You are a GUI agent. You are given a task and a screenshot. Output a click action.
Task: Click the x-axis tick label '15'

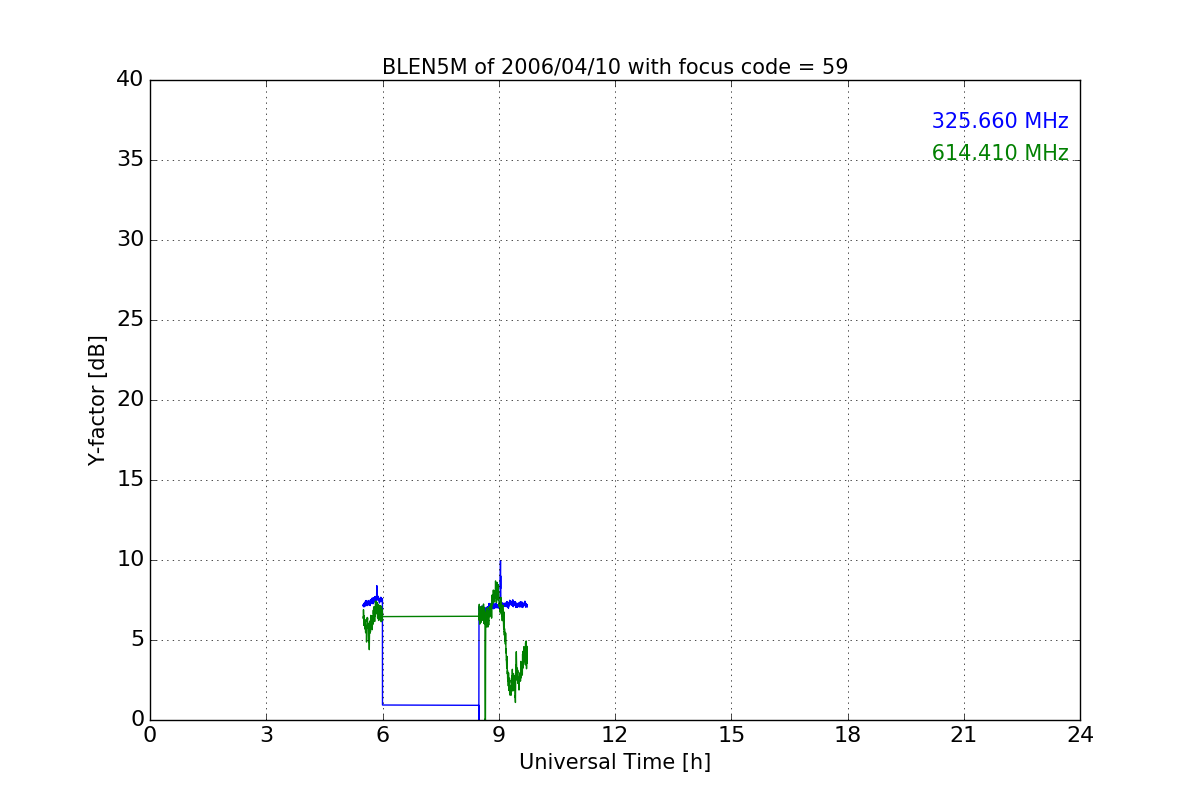tap(731, 735)
